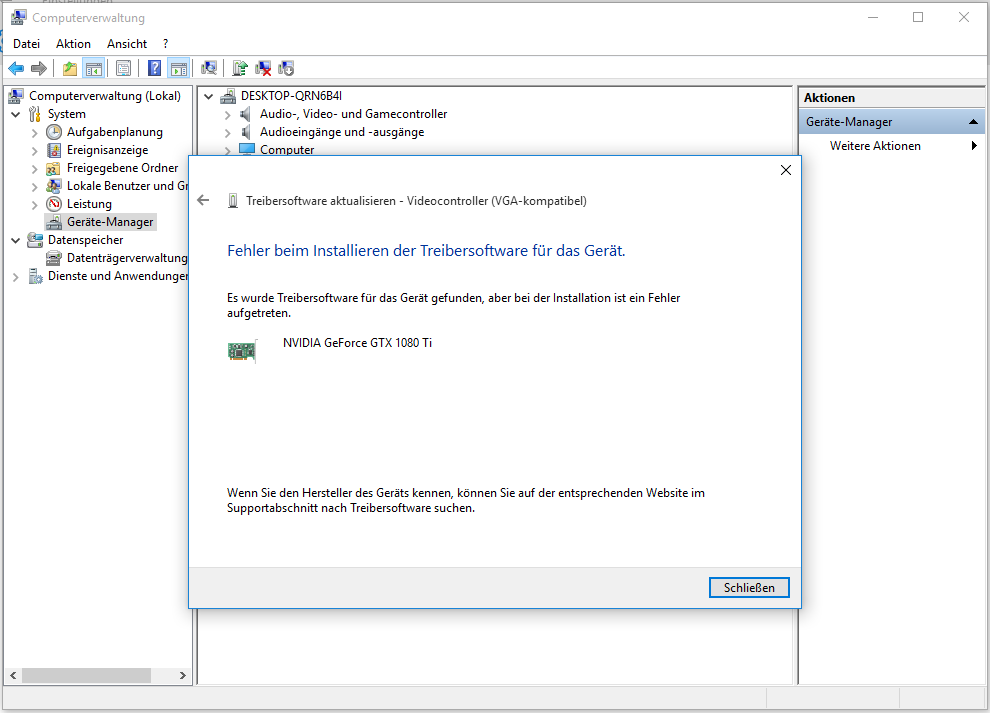
Task: Click the DESKTOP-QRN6B4I computer icon
Action: pos(228,96)
